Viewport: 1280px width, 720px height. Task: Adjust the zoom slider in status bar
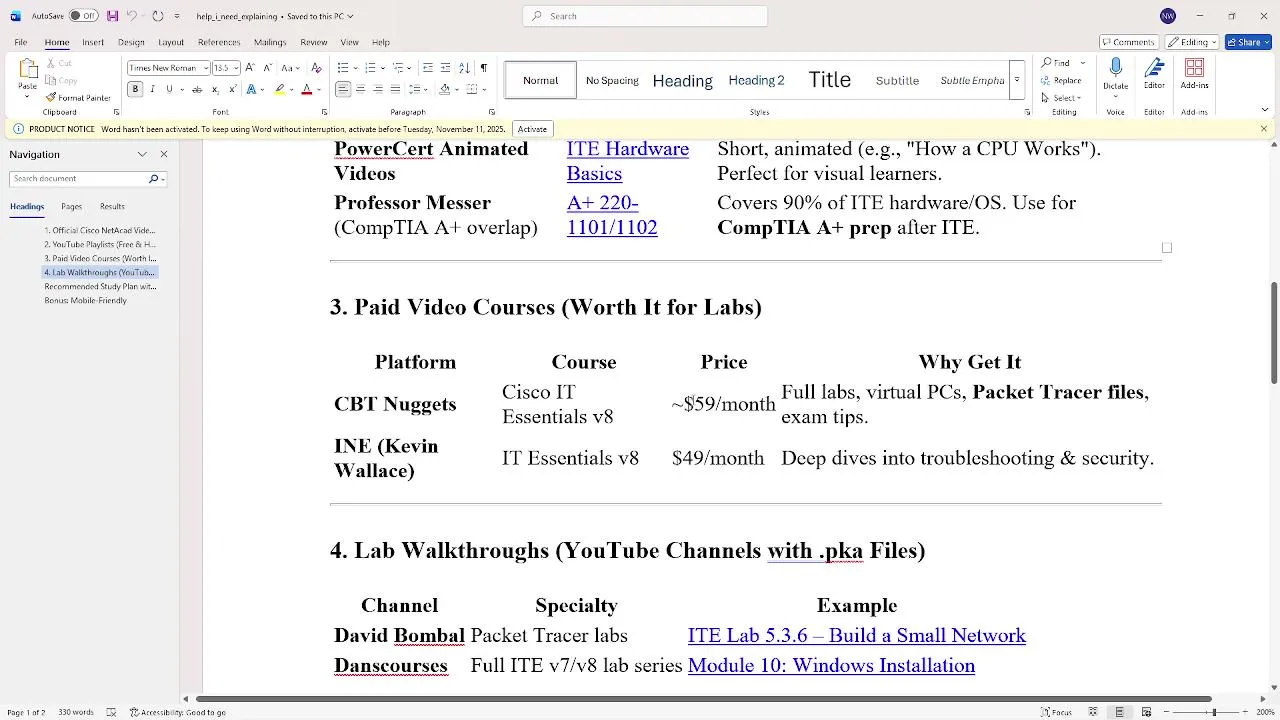(1214, 712)
